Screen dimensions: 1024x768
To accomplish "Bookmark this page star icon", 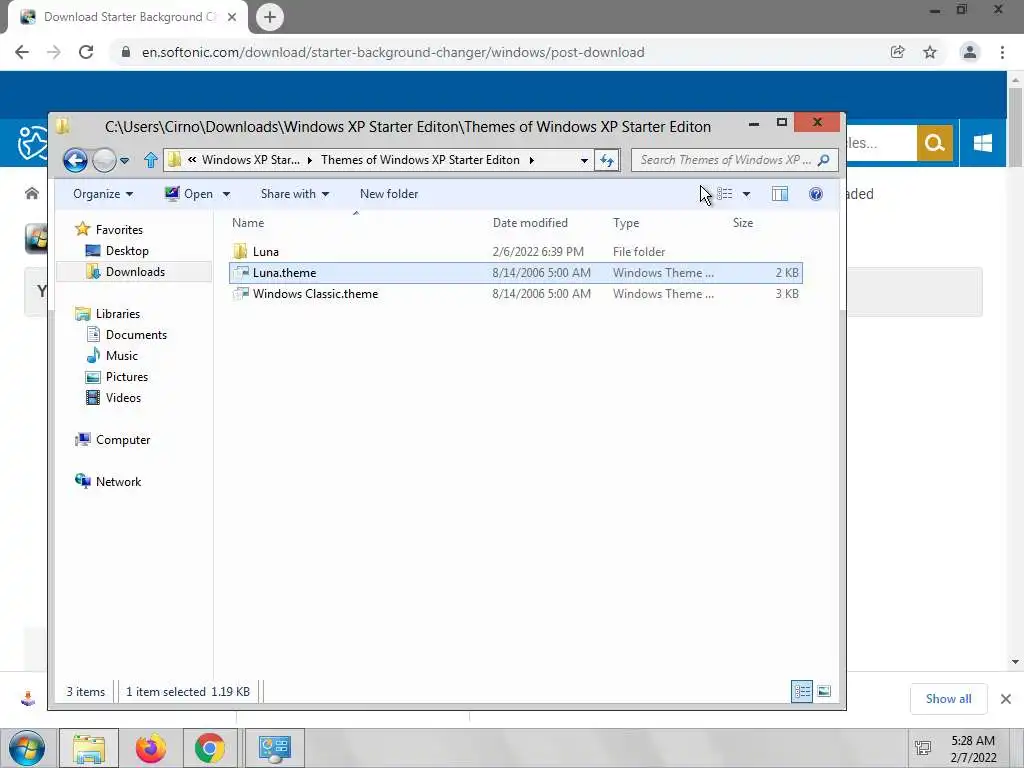I will 930,52.
